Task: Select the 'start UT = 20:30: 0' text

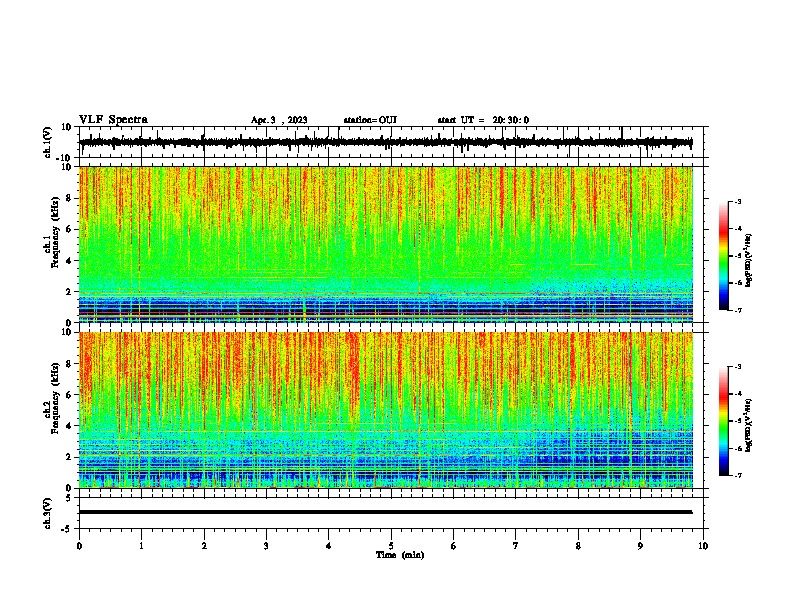Action: [483, 120]
